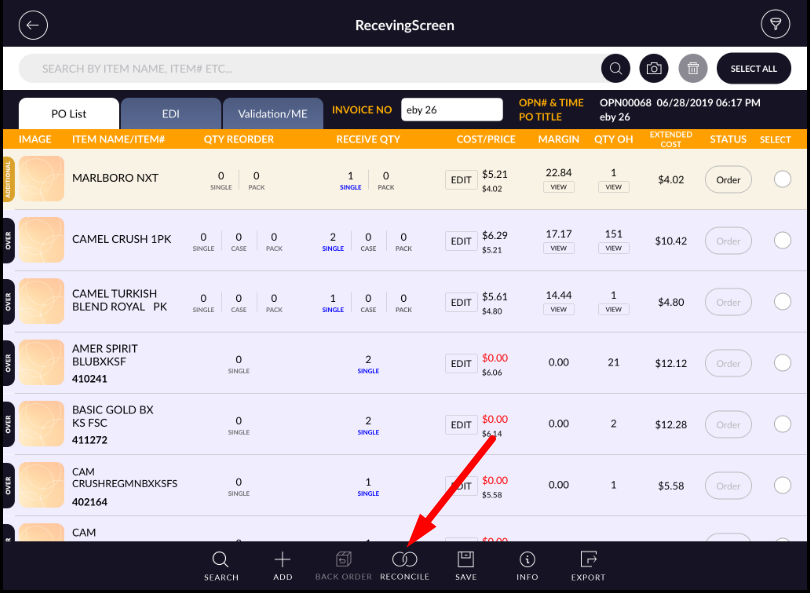810x593 pixels.
Task: Expand margin View for Camel Turkish Blend Royal
Action: point(559,309)
